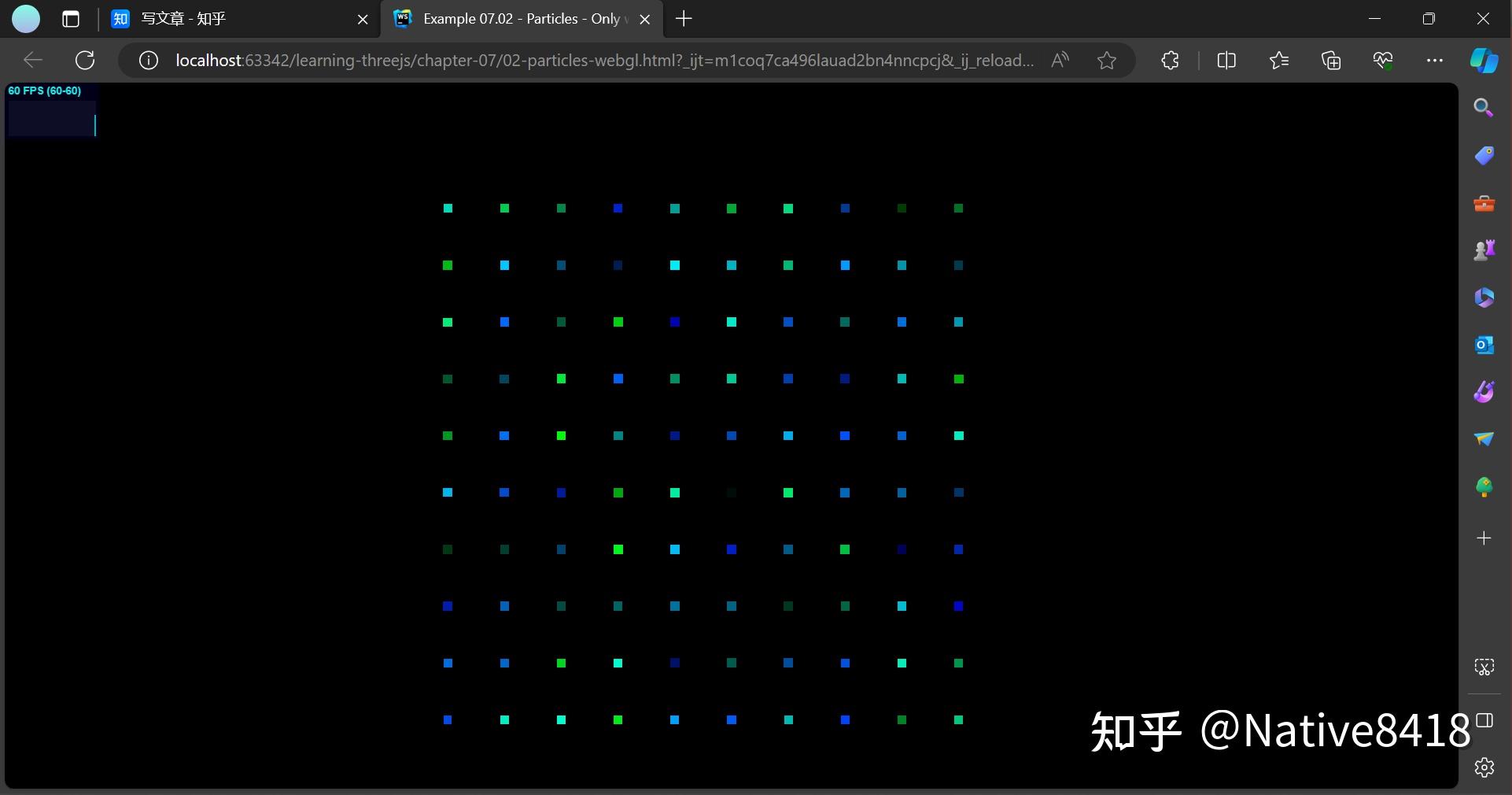Open the Settings and more menu

pos(1436,60)
